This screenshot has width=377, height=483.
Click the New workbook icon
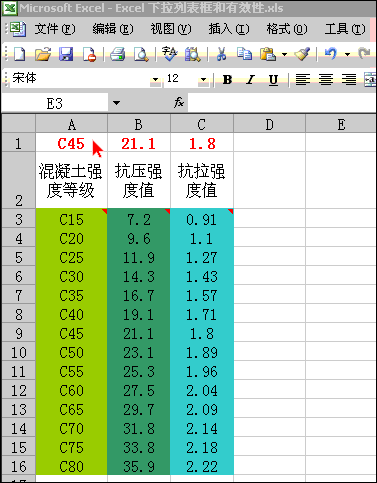pos(19,54)
